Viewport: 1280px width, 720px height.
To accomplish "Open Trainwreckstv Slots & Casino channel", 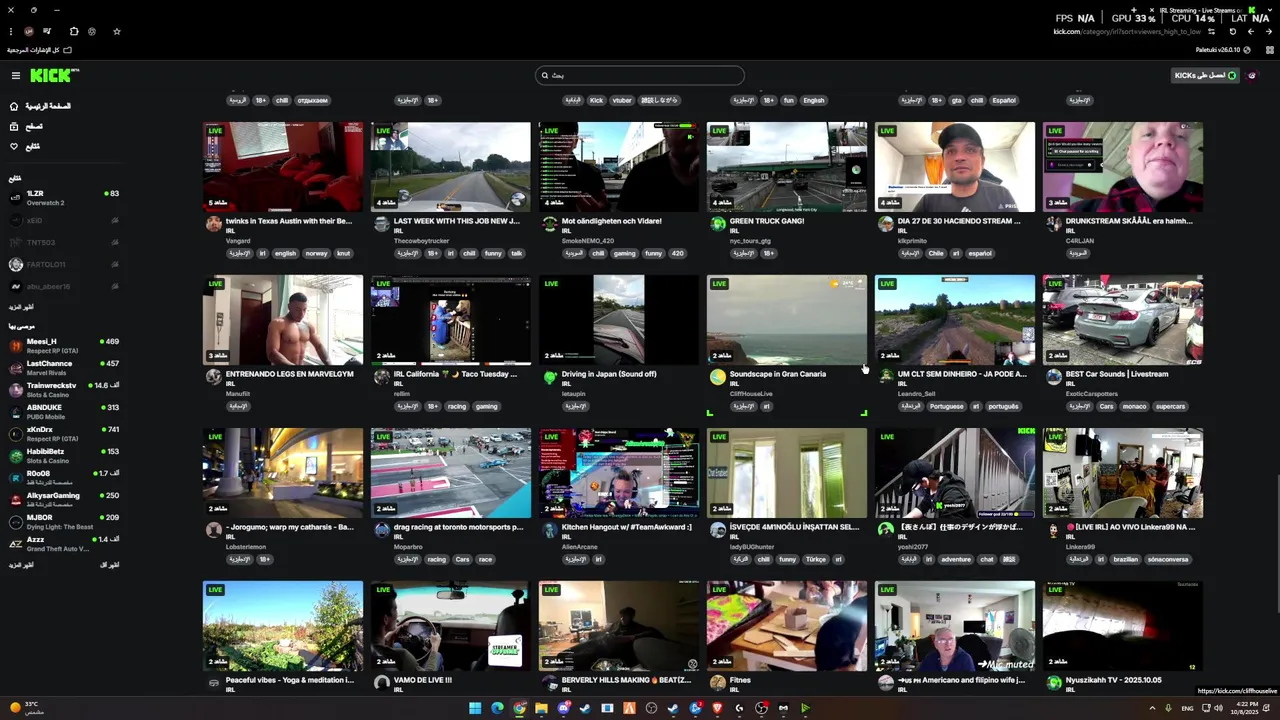I will pos(63,389).
